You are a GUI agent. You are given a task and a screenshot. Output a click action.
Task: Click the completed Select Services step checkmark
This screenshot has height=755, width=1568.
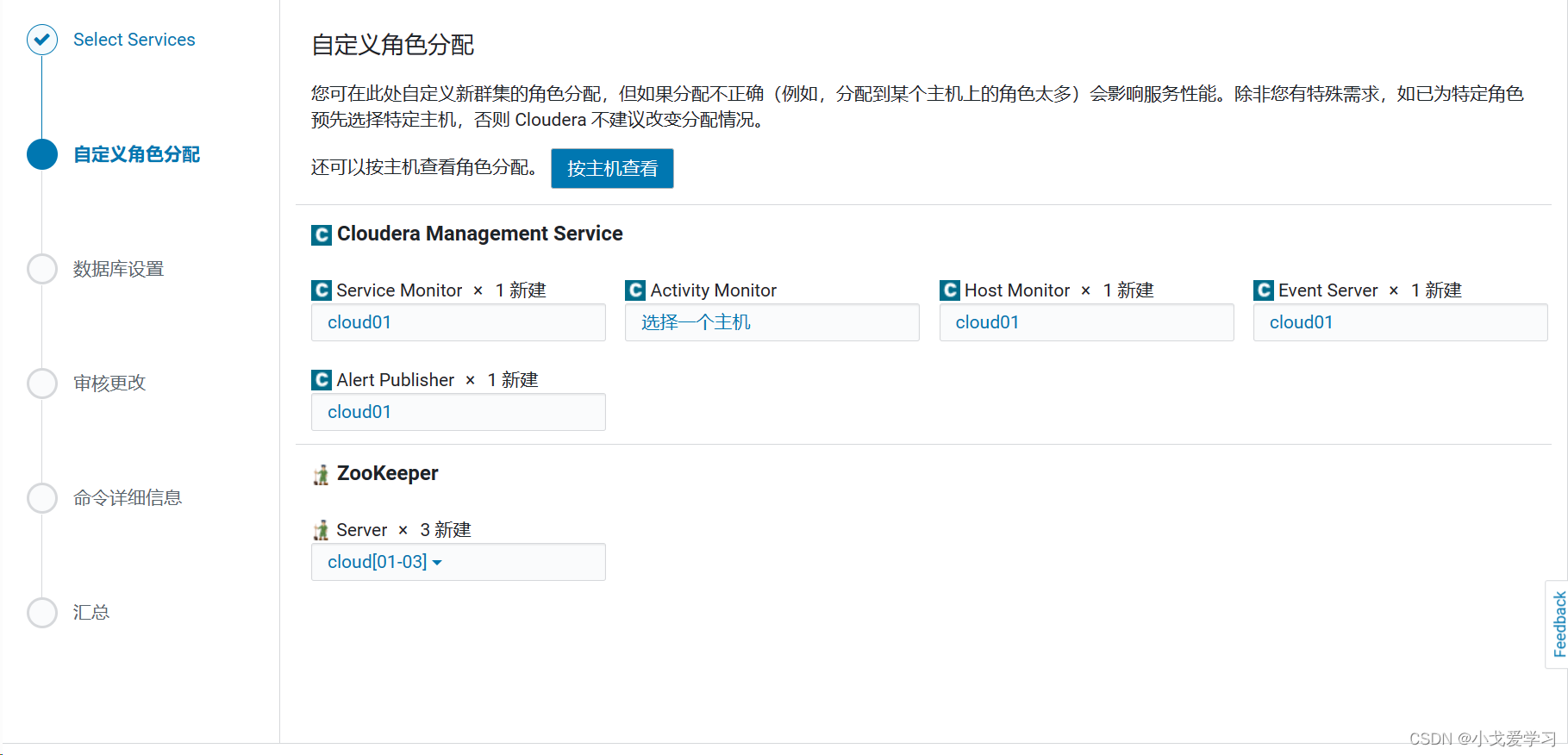[x=42, y=40]
